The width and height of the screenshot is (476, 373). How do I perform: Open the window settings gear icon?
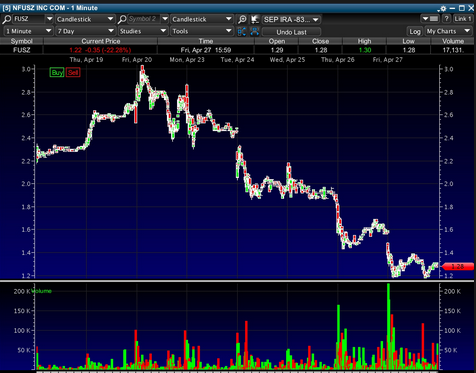[443, 8]
